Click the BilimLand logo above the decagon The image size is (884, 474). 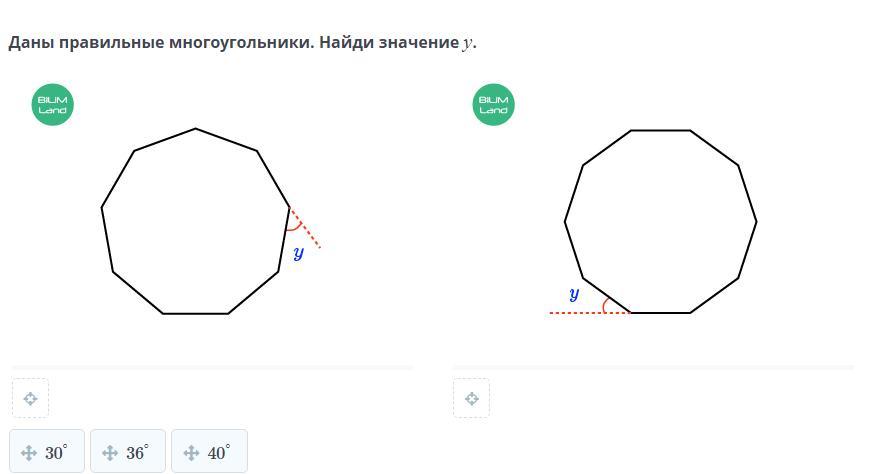click(493, 105)
